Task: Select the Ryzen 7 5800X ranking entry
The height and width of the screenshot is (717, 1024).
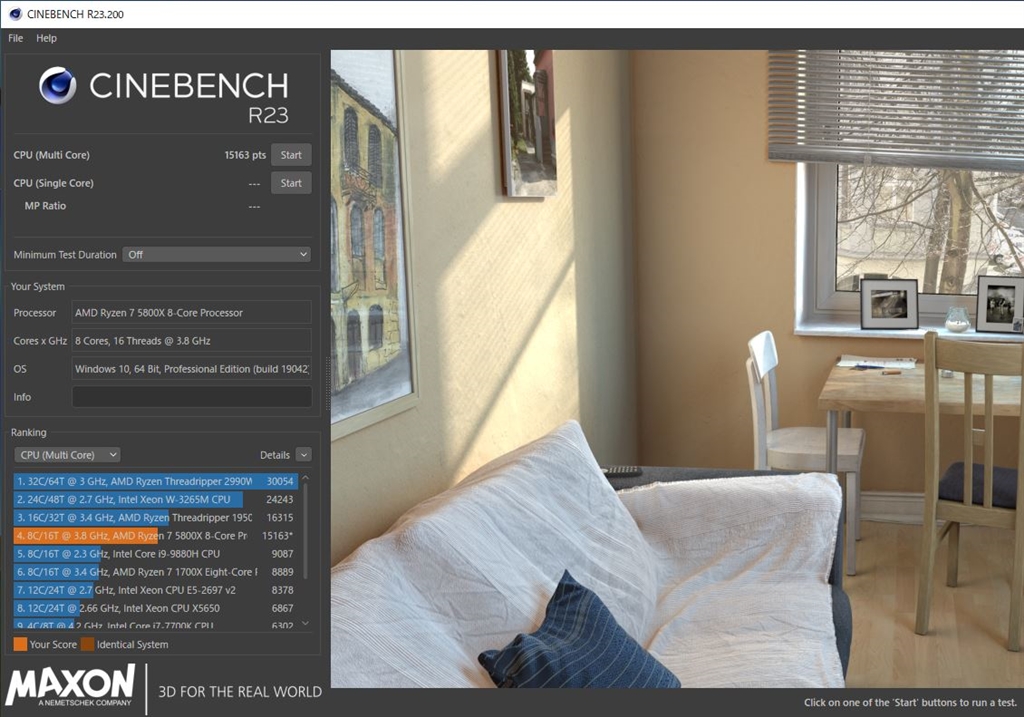Action: pos(155,535)
